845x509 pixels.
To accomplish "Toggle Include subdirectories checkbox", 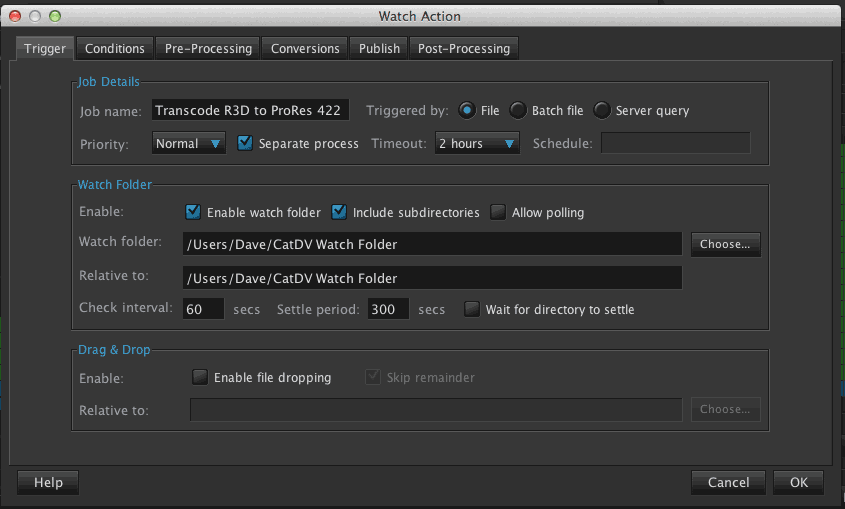I will click(x=339, y=212).
